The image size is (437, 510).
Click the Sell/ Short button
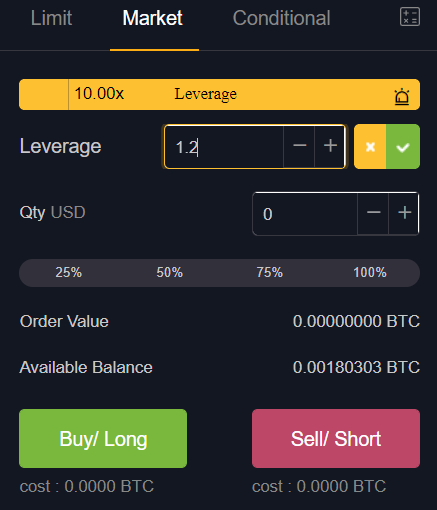click(x=336, y=438)
